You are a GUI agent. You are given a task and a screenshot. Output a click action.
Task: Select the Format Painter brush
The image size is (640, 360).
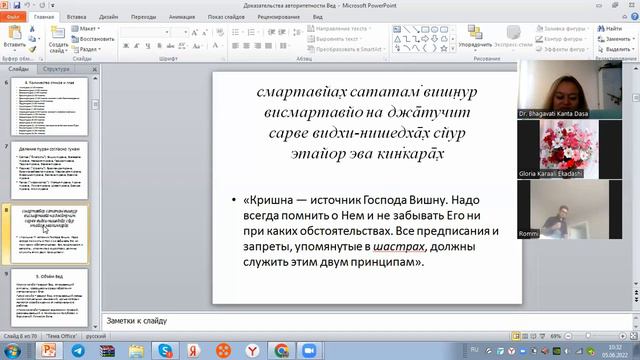pyautogui.click(x=32, y=49)
